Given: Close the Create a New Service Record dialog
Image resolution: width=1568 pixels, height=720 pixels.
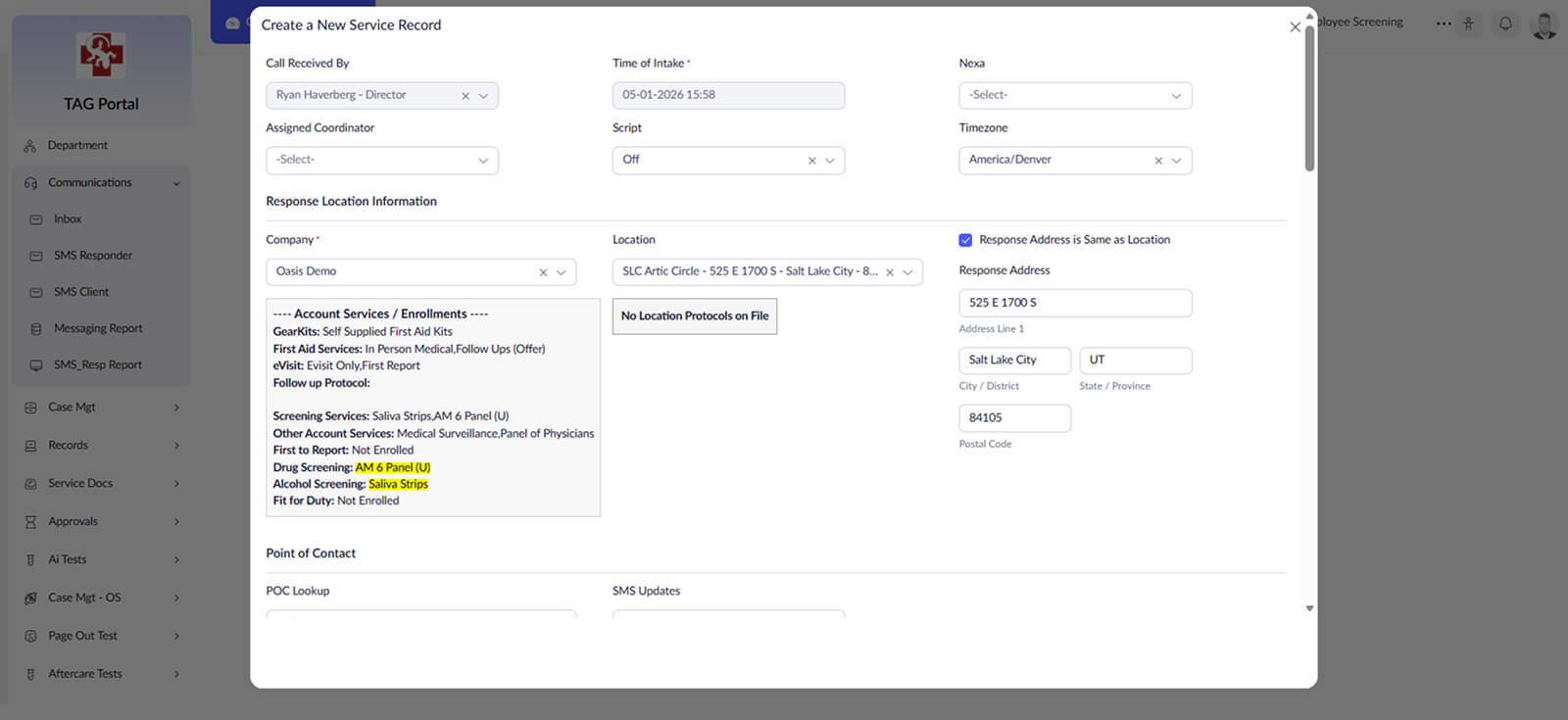Looking at the screenshot, I should pyautogui.click(x=1295, y=27).
